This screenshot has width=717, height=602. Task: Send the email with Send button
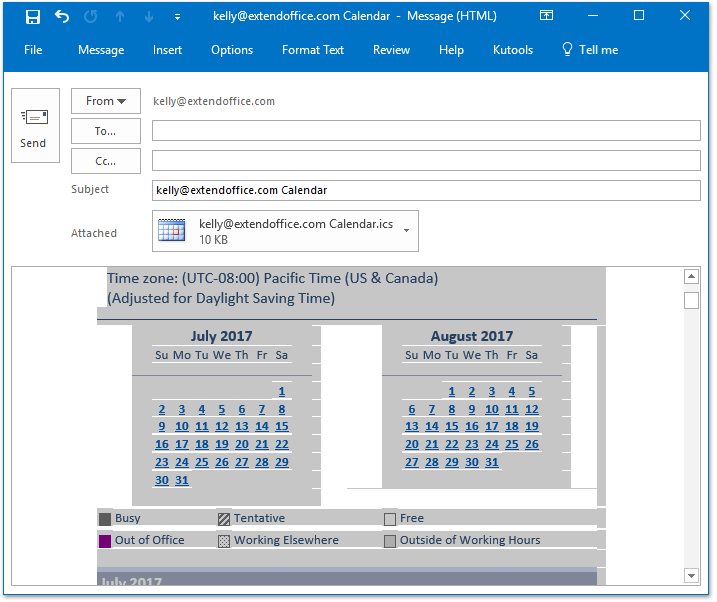click(x=35, y=125)
